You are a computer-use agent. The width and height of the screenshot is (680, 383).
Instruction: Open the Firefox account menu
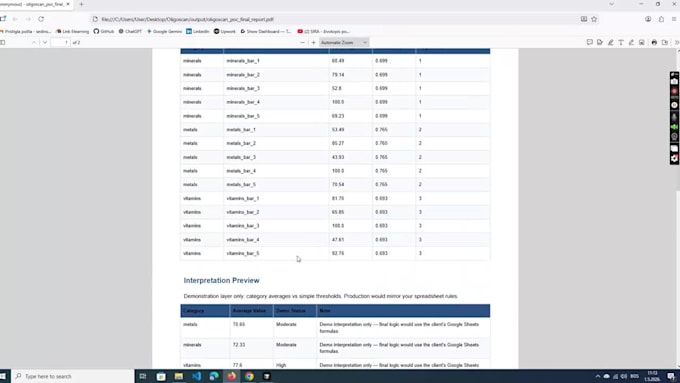648,19
